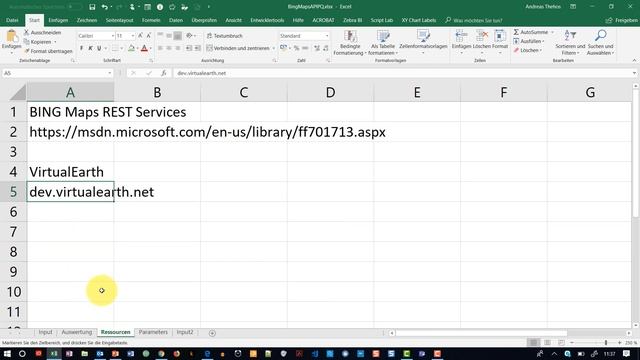Open Schriftart dialog launcher

[x=151, y=60]
